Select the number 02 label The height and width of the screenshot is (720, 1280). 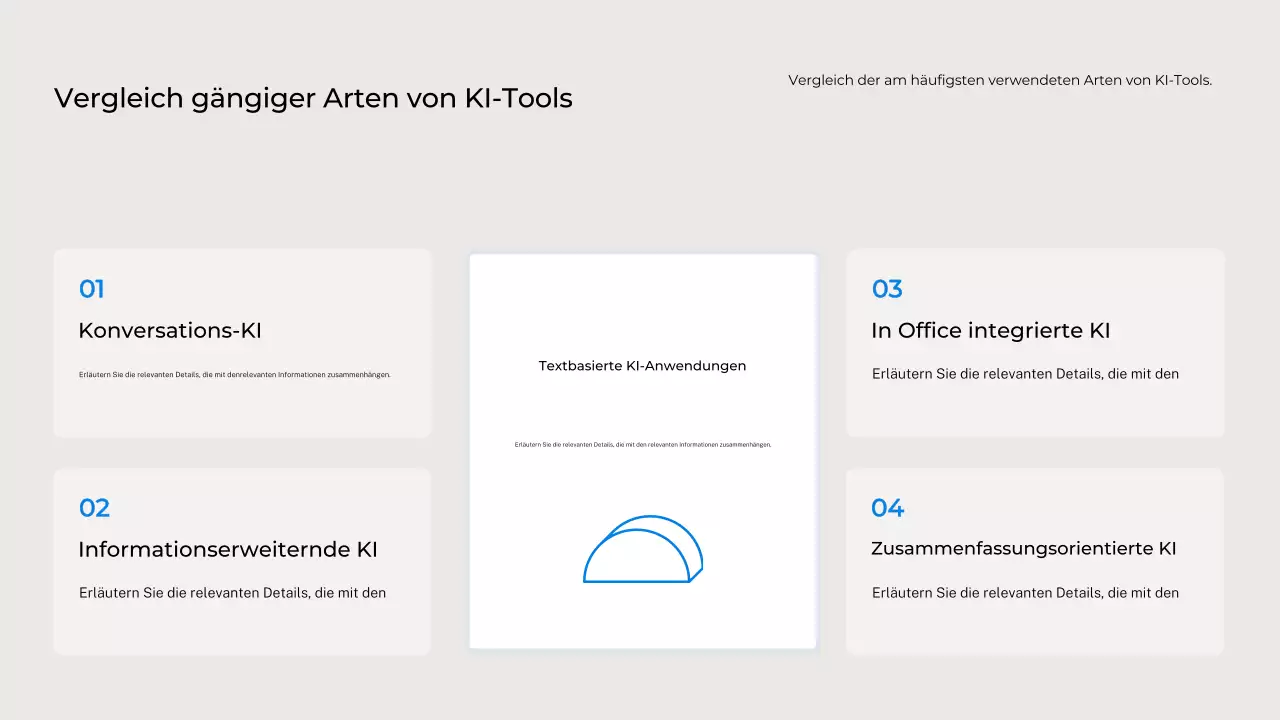pyautogui.click(x=93, y=508)
